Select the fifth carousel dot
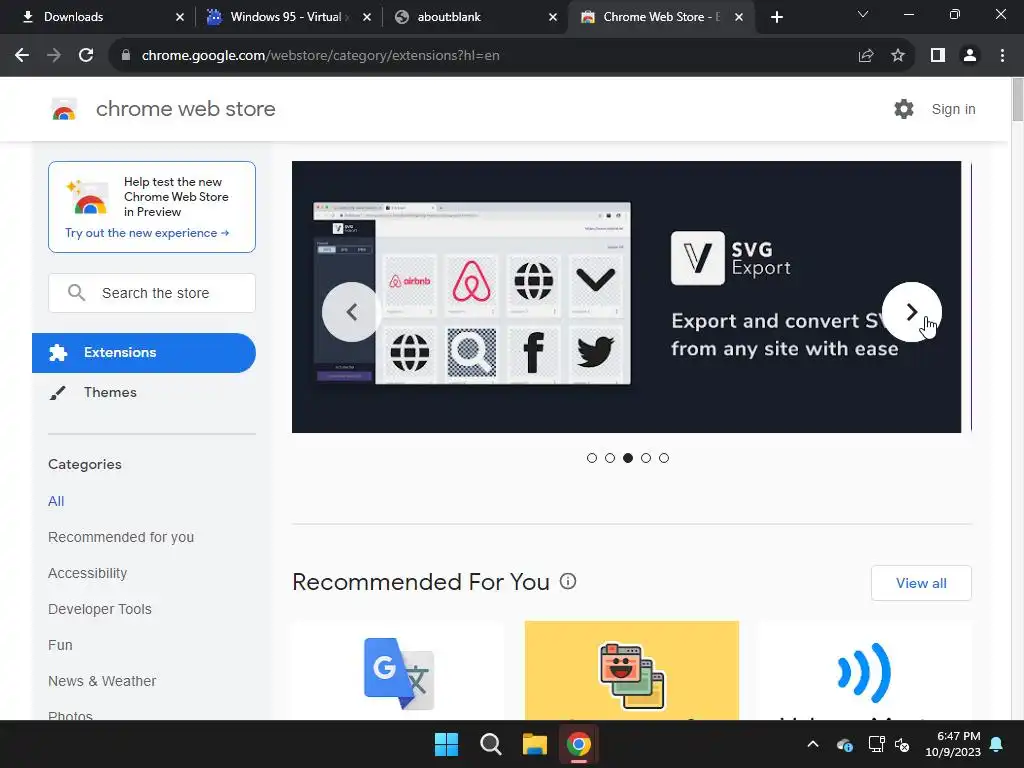The width and height of the screenshot is (1024, 768). [x=664, y=458]
